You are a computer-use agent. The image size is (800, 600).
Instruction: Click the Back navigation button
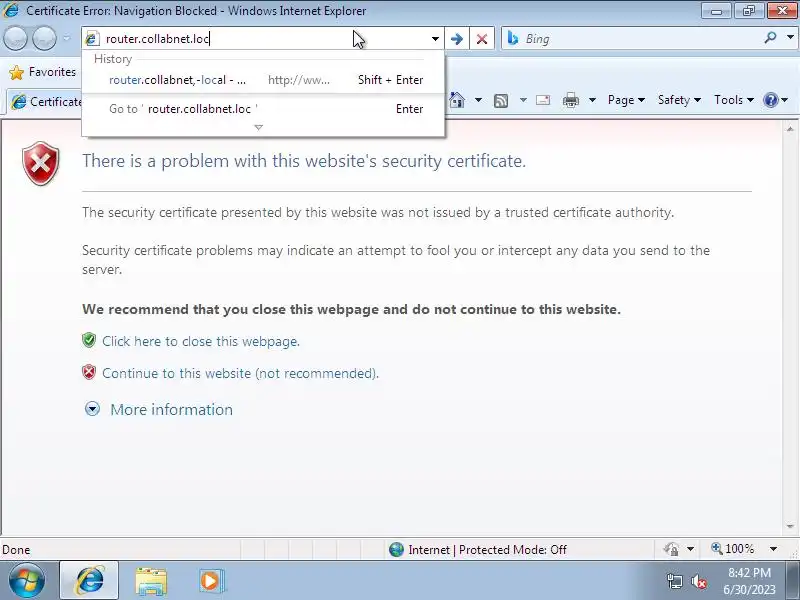15,39
